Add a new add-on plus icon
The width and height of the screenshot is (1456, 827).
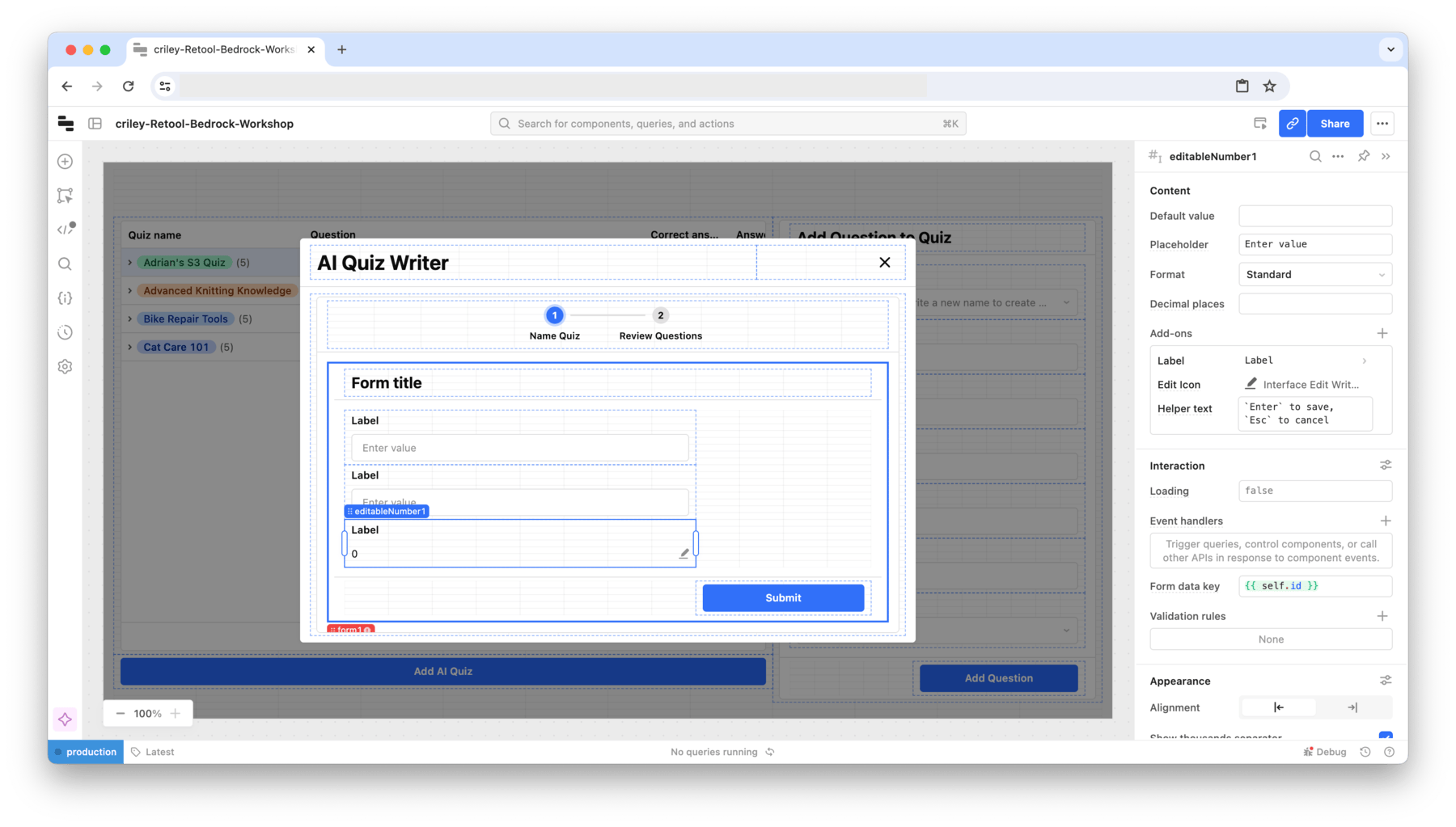[x=1382, y=334]
